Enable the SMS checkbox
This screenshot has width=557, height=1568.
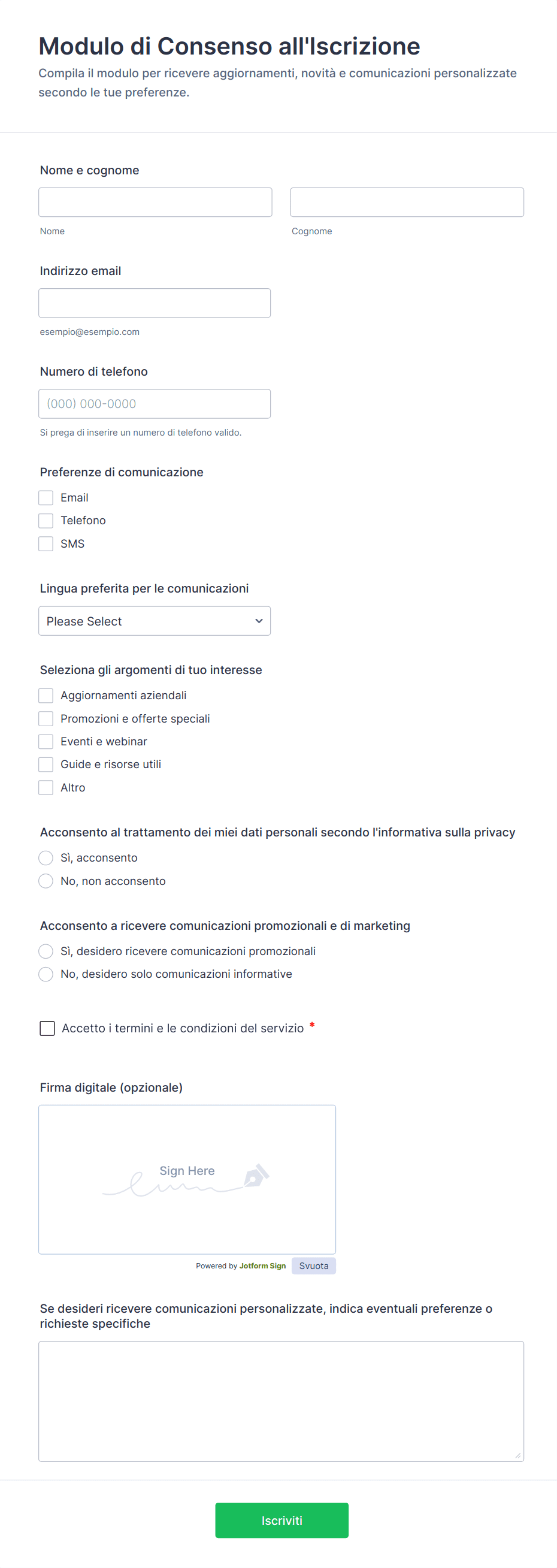pyautogui.click(x=46, y=543)
